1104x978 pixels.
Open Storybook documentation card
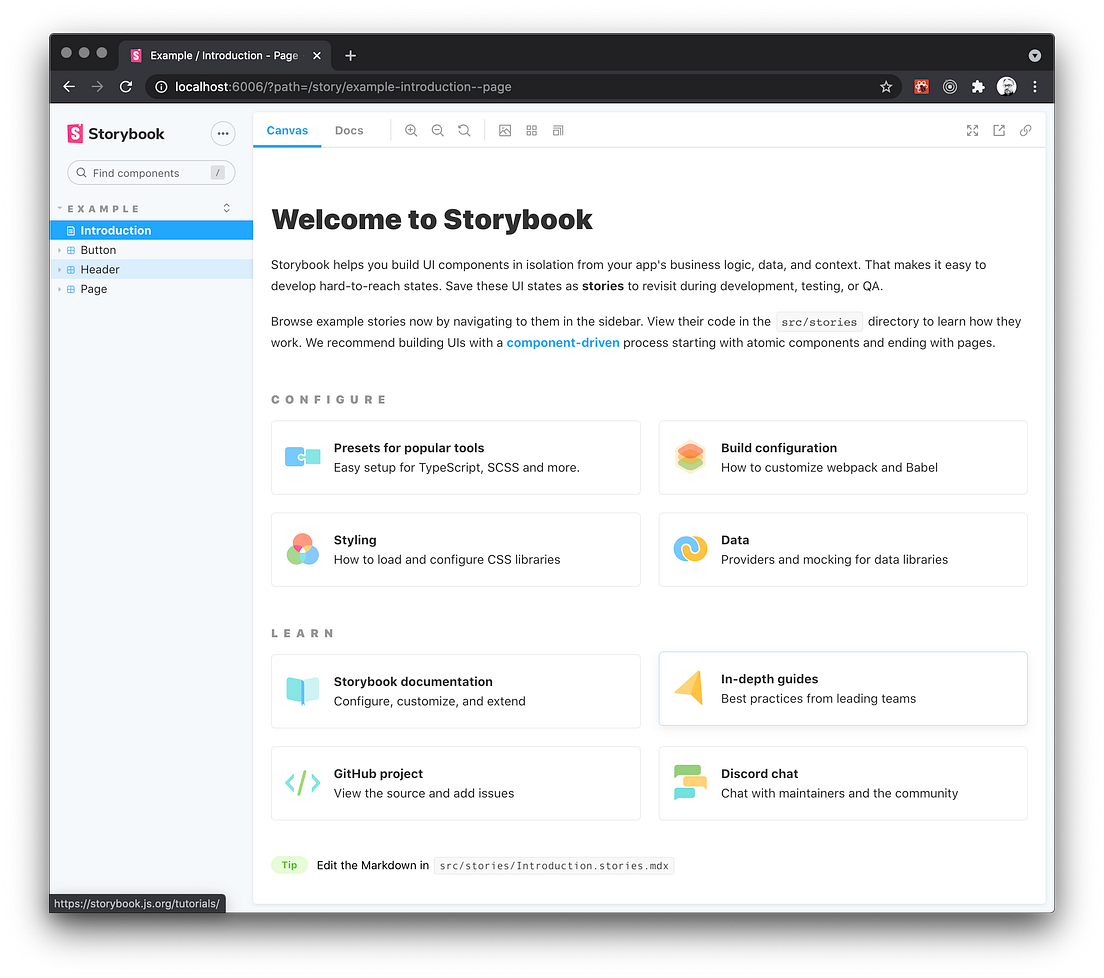tap(456, 691)
